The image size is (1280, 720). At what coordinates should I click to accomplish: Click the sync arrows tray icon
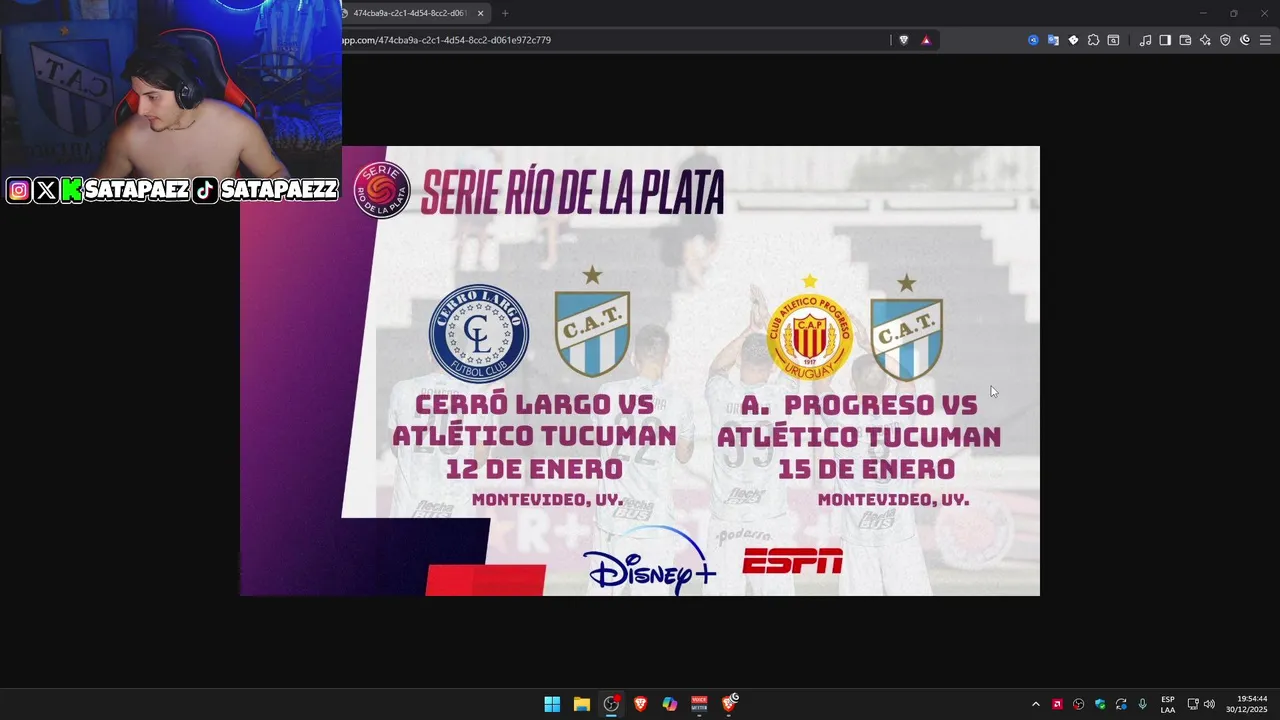(1121, 704)
